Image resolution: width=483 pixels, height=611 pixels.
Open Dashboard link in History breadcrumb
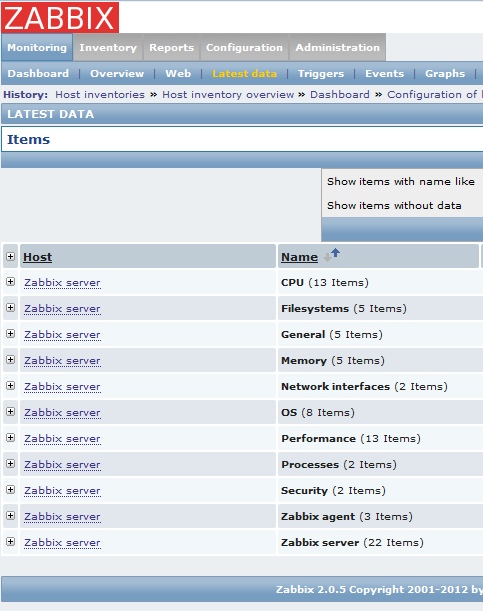pyautogui.click(x=340, y=95)
